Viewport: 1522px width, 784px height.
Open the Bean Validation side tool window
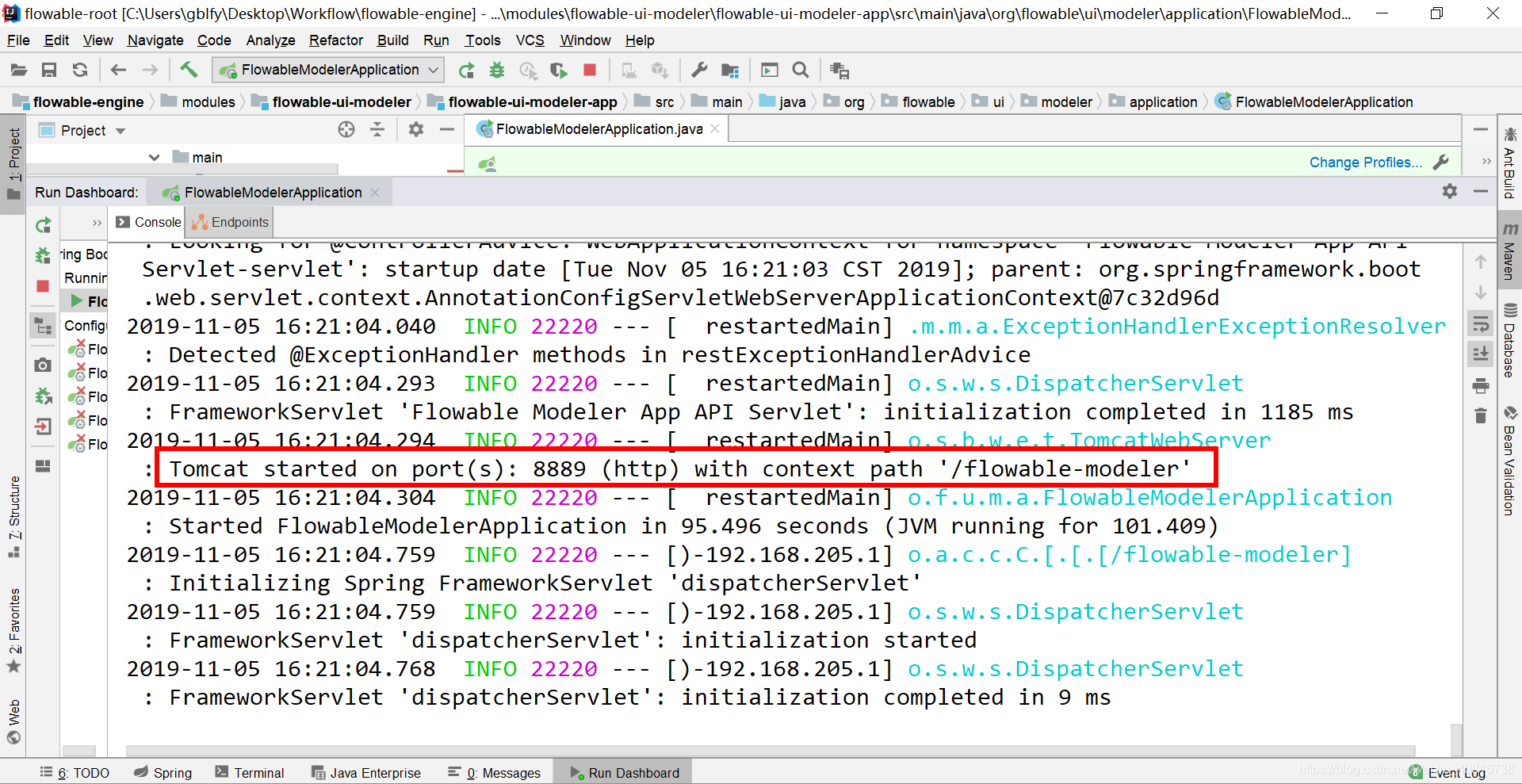[1509, 461]
